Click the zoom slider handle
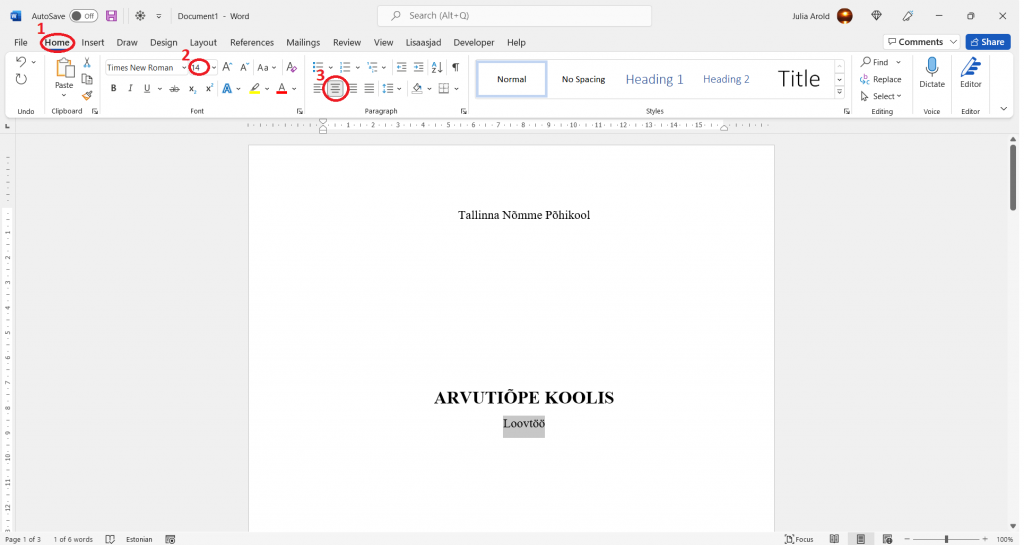The width and height of the screenshot is (1024, 545). click(946, 539)
